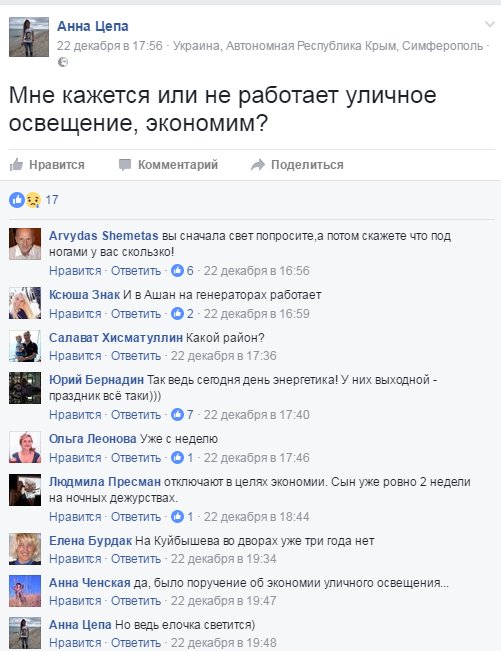501x651 pixels.
Task: Click Ответить under Ксюша Знак comment
Action: [x=136, y=313]
